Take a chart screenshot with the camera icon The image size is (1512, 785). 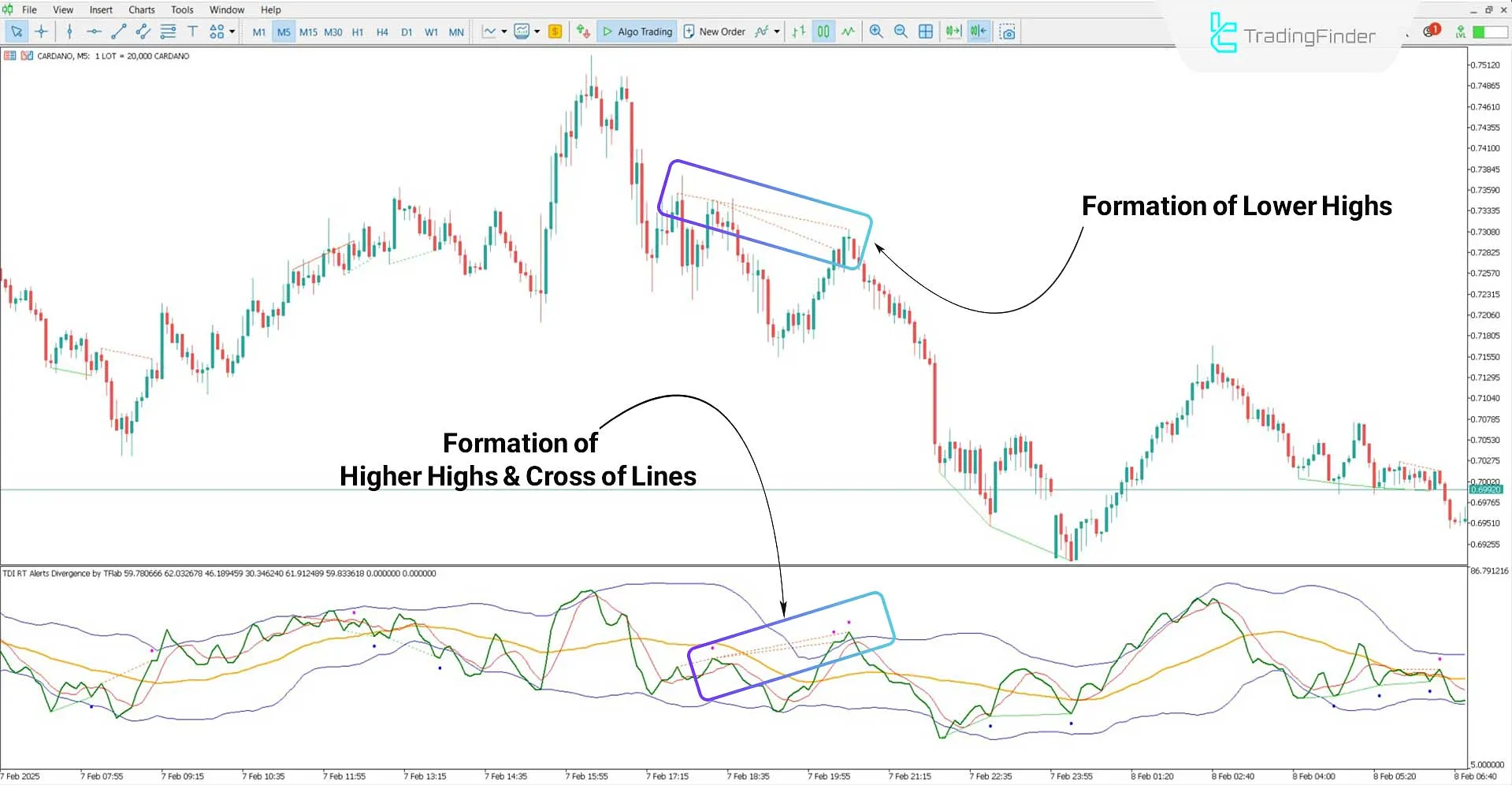(x=1008, y=32)
